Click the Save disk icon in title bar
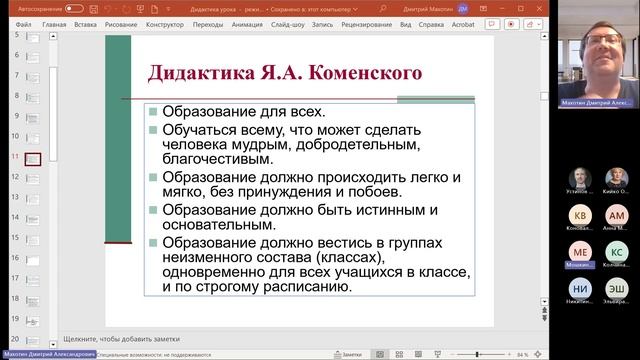 pos(94,9)
